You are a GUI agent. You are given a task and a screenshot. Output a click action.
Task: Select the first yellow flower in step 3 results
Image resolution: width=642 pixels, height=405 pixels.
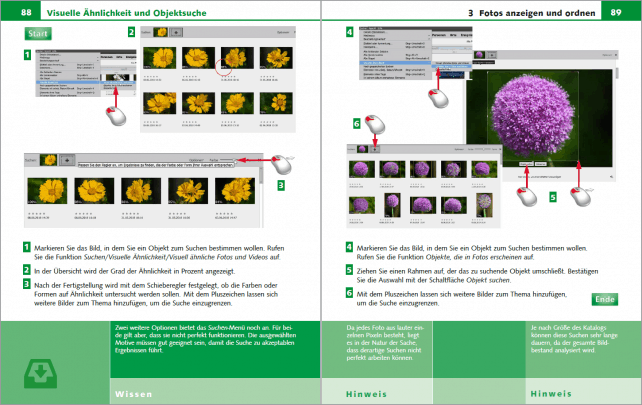(47, 191)
